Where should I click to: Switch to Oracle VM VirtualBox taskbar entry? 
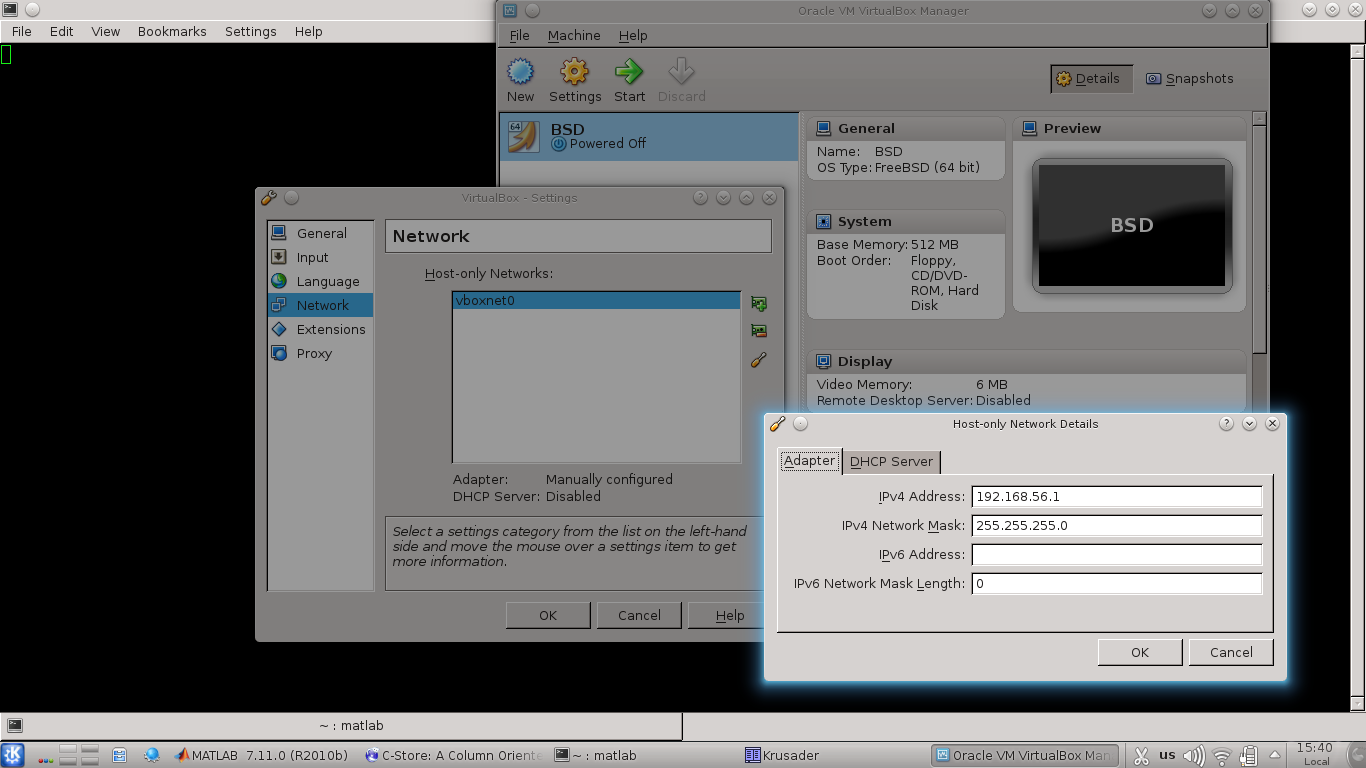[1026, 755]
